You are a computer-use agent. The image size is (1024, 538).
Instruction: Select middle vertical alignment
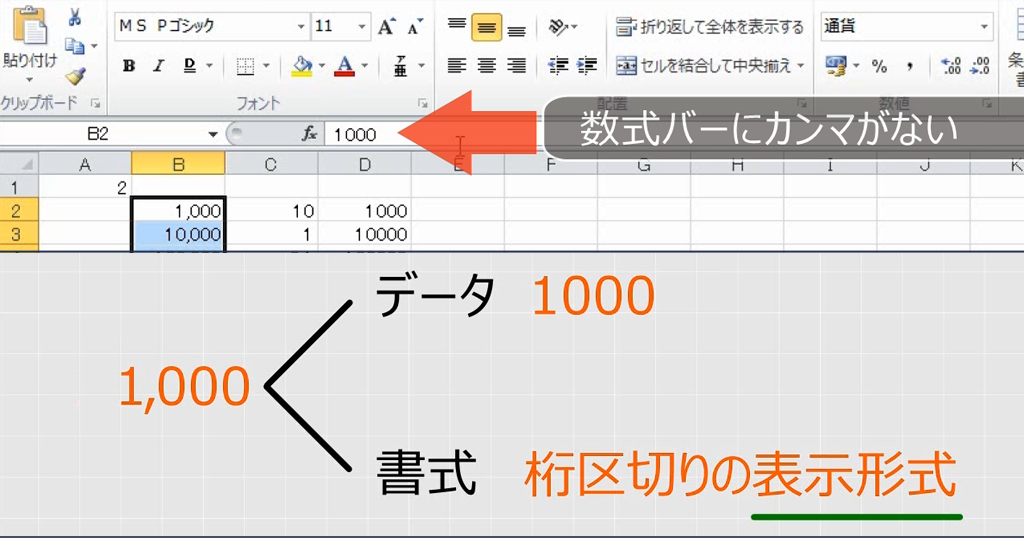pos(487,27)
